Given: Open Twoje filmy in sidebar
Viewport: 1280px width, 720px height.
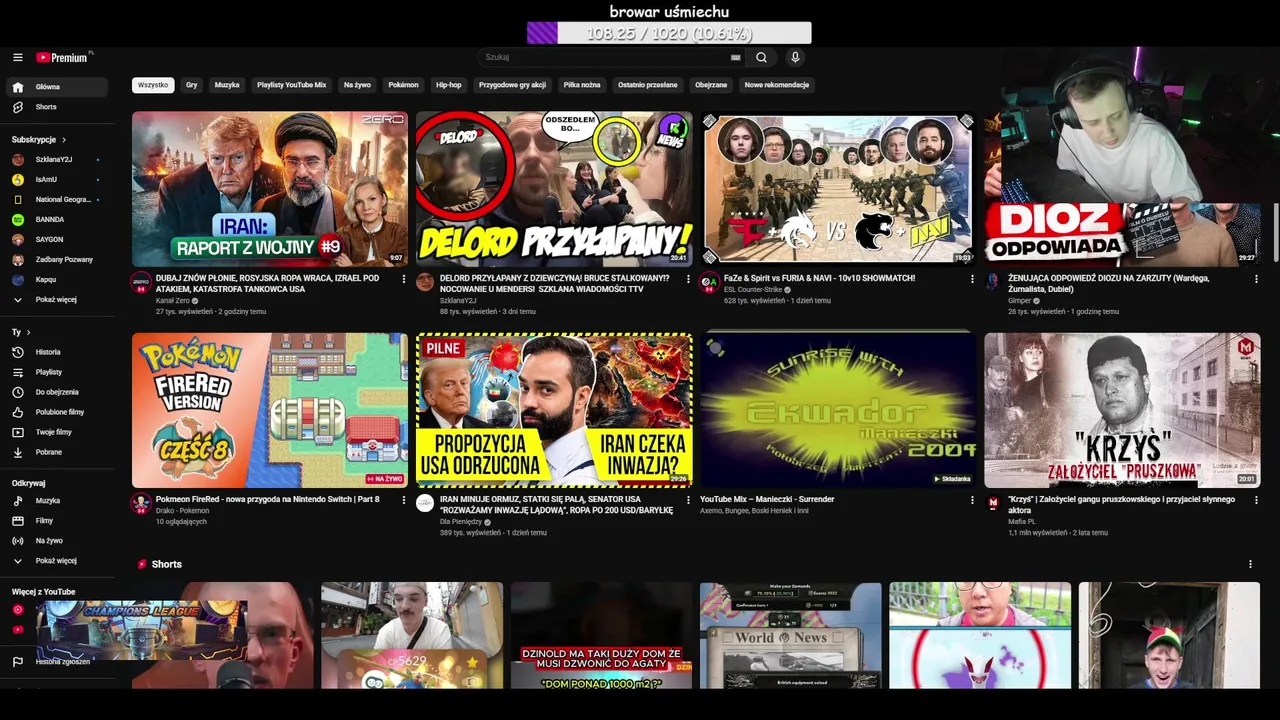Looking at the screenshot, I should tap(59, 432).
